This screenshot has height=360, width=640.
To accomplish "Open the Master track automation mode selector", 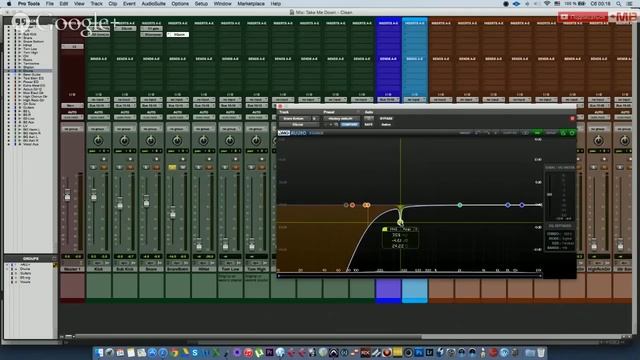I will pos(72,117).
